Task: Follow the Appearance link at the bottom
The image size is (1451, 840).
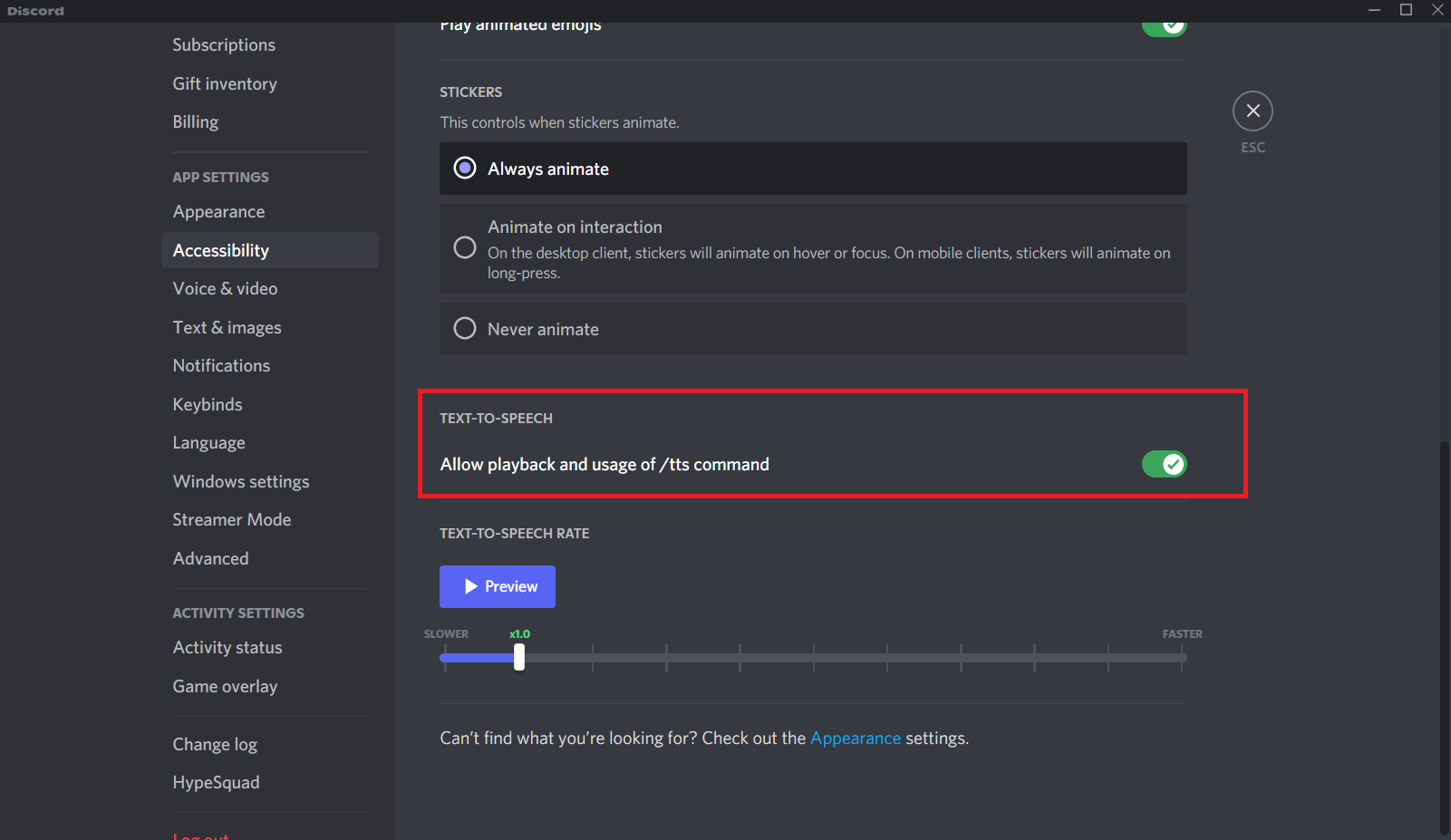Action: point(855,738)
